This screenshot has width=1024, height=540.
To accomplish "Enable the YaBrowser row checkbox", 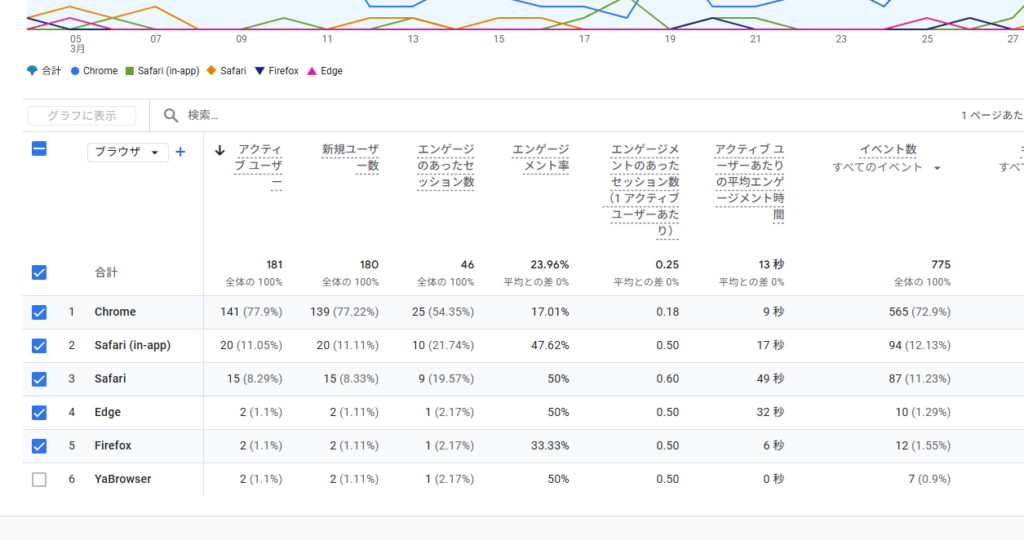I will coord(39,479).
